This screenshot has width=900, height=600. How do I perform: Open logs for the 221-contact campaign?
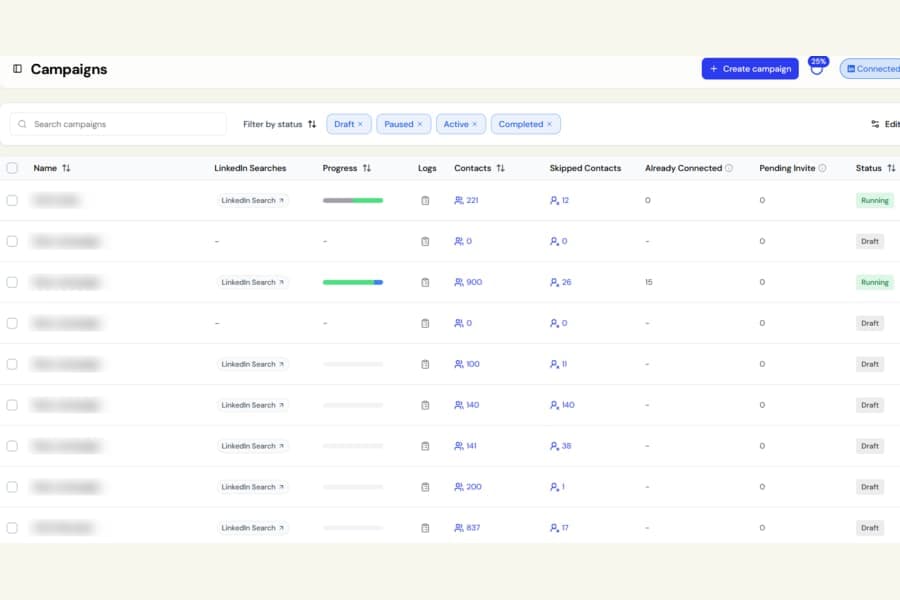(x=425, y=200)
